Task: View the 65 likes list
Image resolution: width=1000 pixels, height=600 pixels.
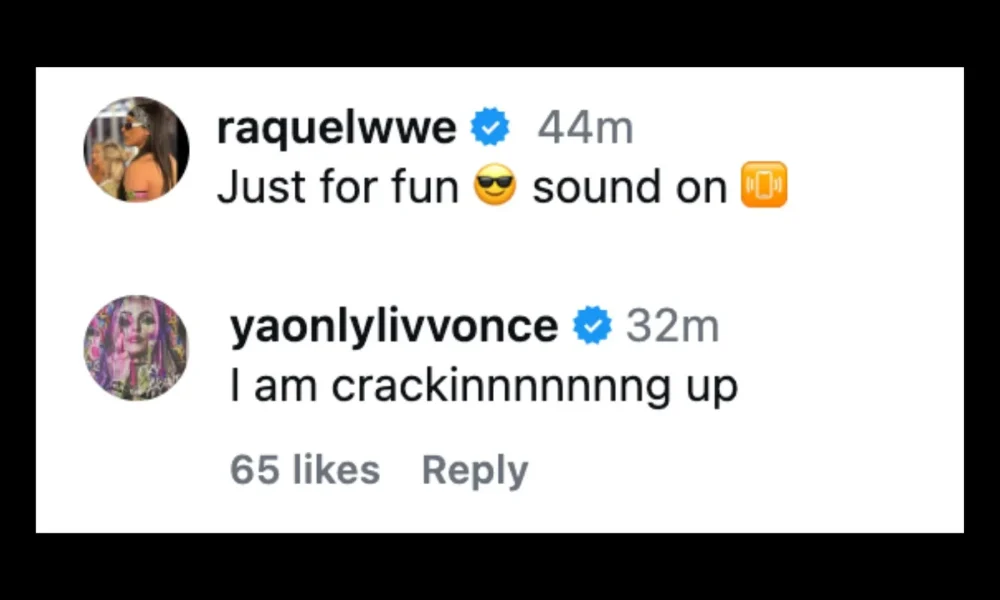Action: 305,469
